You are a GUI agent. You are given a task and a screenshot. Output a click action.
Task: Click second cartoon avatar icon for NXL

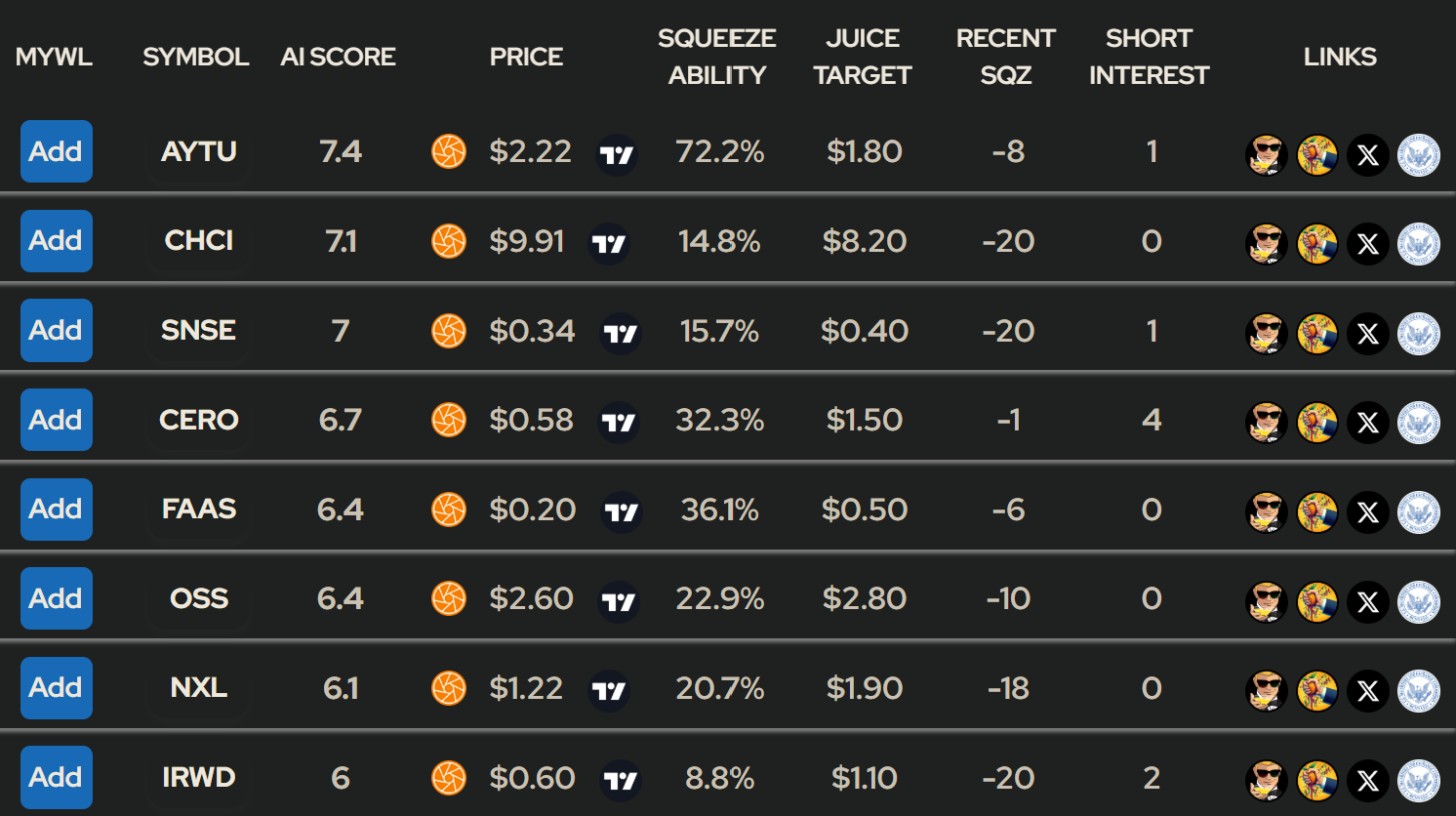coord(1317,691)
